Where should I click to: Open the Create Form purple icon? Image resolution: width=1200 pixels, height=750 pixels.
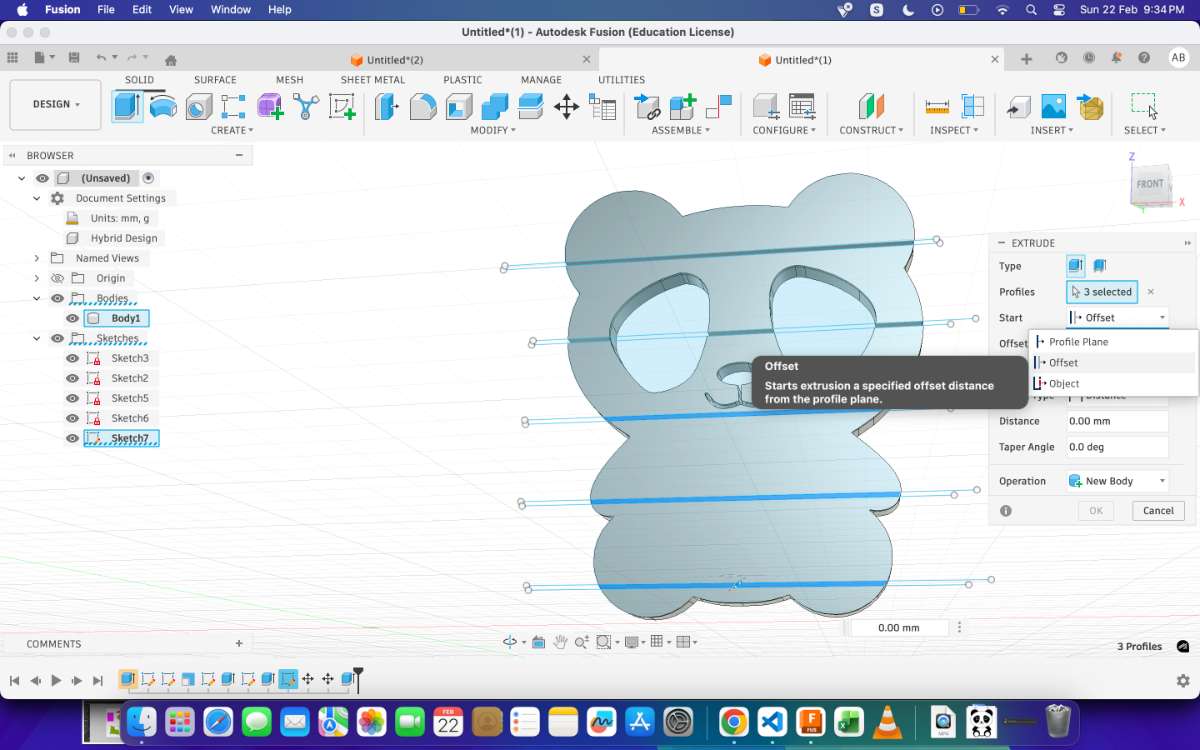click(x=270, y=106)
